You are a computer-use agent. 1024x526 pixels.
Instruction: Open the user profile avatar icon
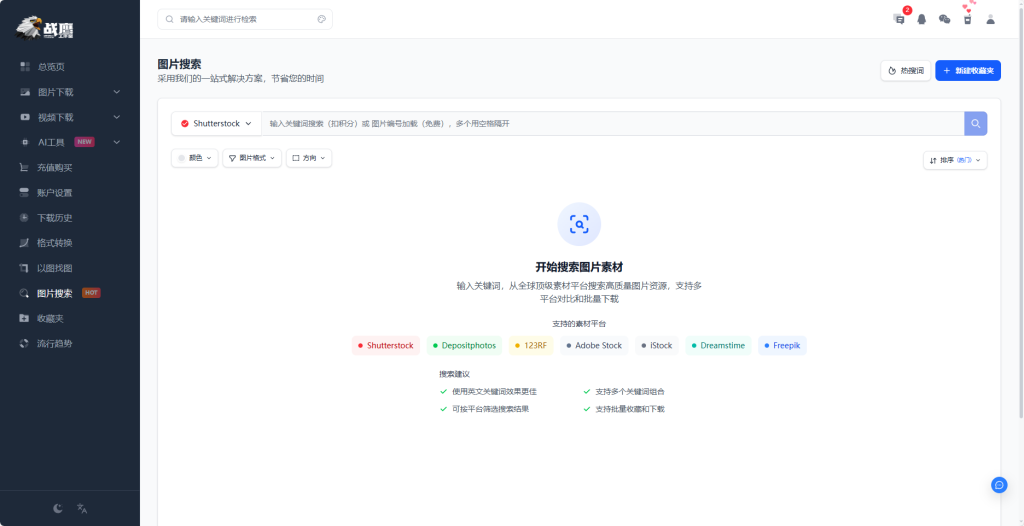(990, 19)
